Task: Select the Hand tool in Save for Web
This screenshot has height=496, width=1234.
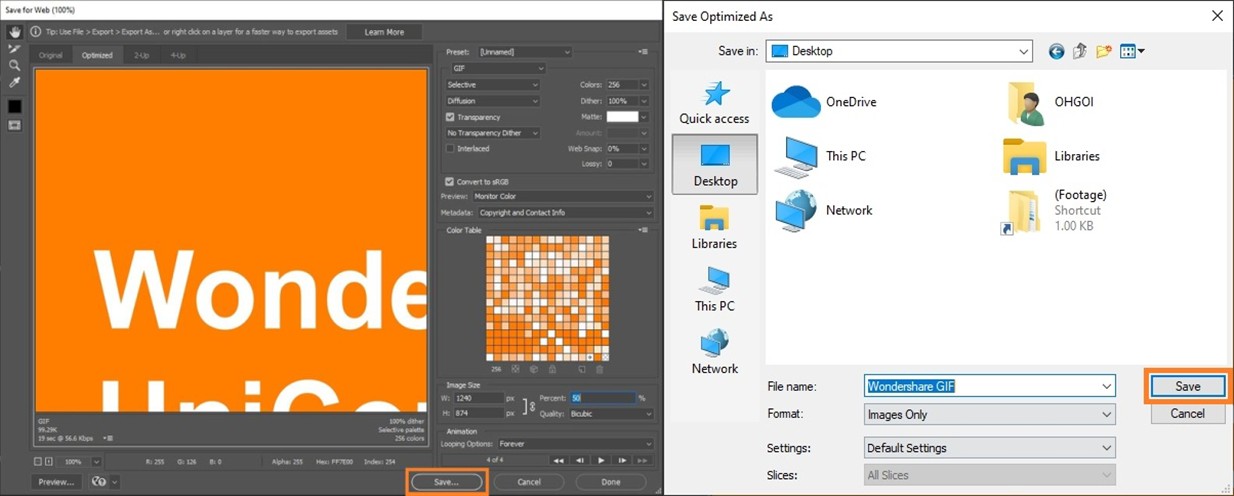Action: (14, 32)
